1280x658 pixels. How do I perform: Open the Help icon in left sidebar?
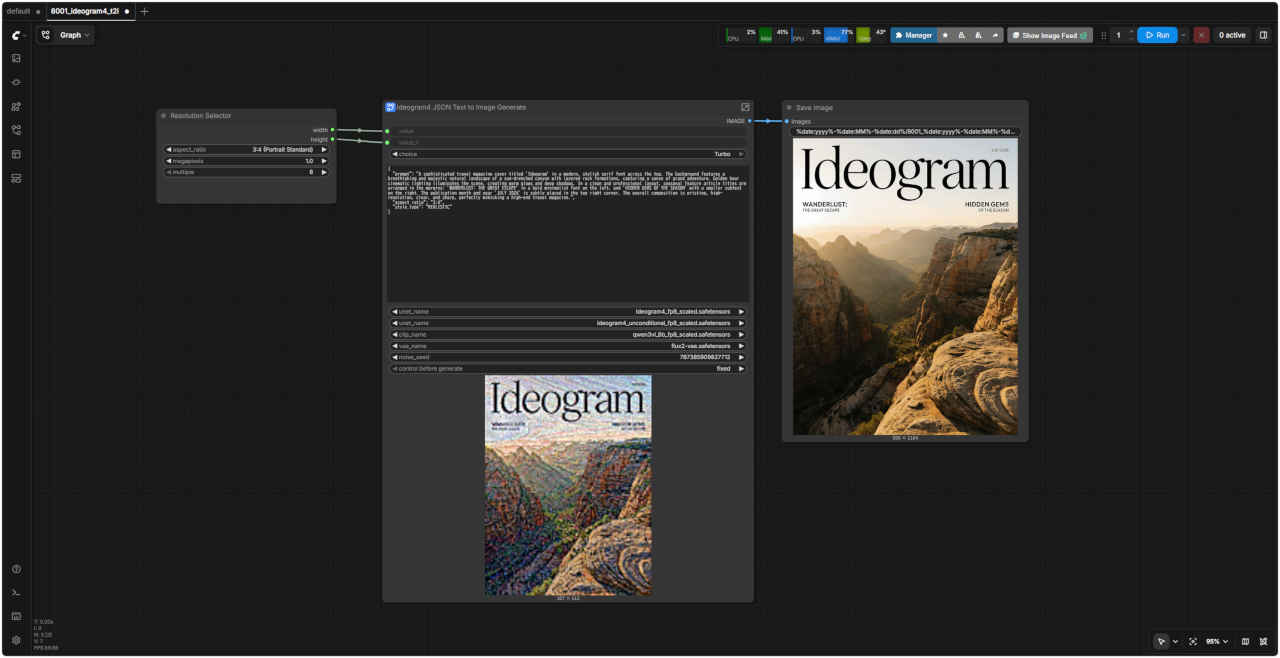pyautogui.click(x=16, y=569)
